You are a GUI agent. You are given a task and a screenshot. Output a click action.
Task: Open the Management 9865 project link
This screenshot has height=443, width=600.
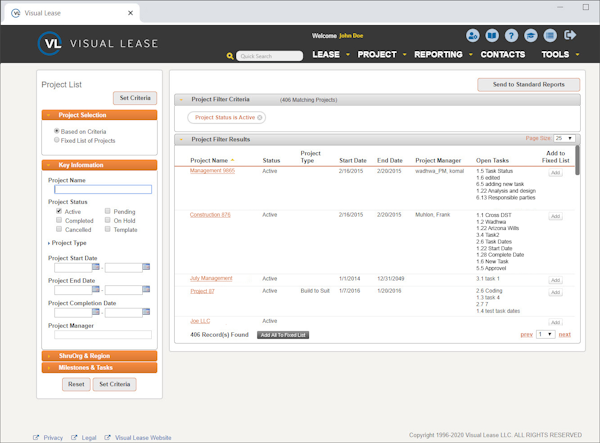coord(212,171)
